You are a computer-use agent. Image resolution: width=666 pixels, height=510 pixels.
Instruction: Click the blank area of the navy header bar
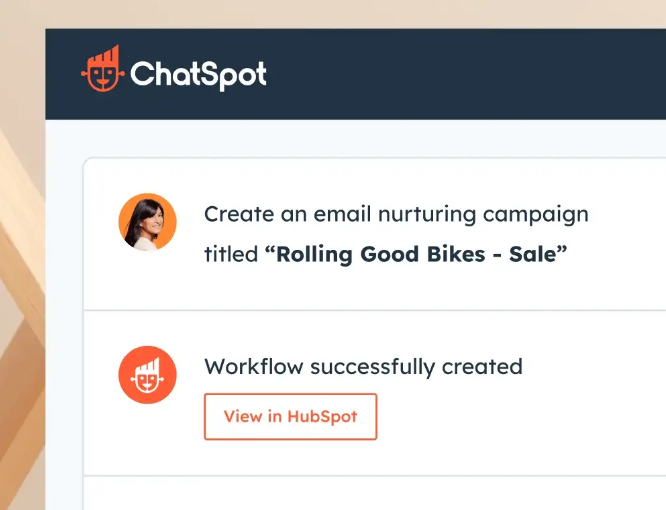[467, 74]
